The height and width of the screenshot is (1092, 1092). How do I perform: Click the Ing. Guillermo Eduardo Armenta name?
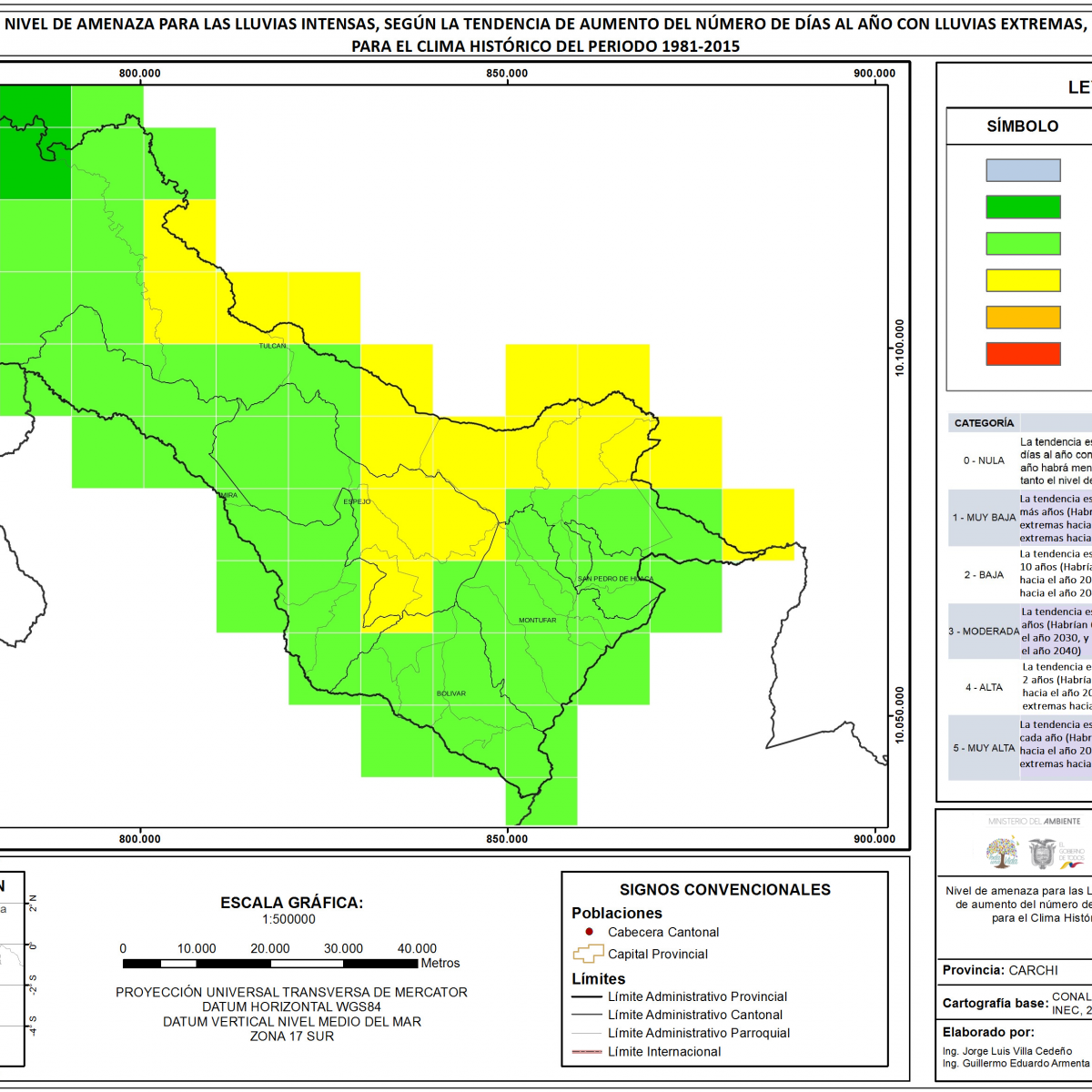(1016, 1063)
